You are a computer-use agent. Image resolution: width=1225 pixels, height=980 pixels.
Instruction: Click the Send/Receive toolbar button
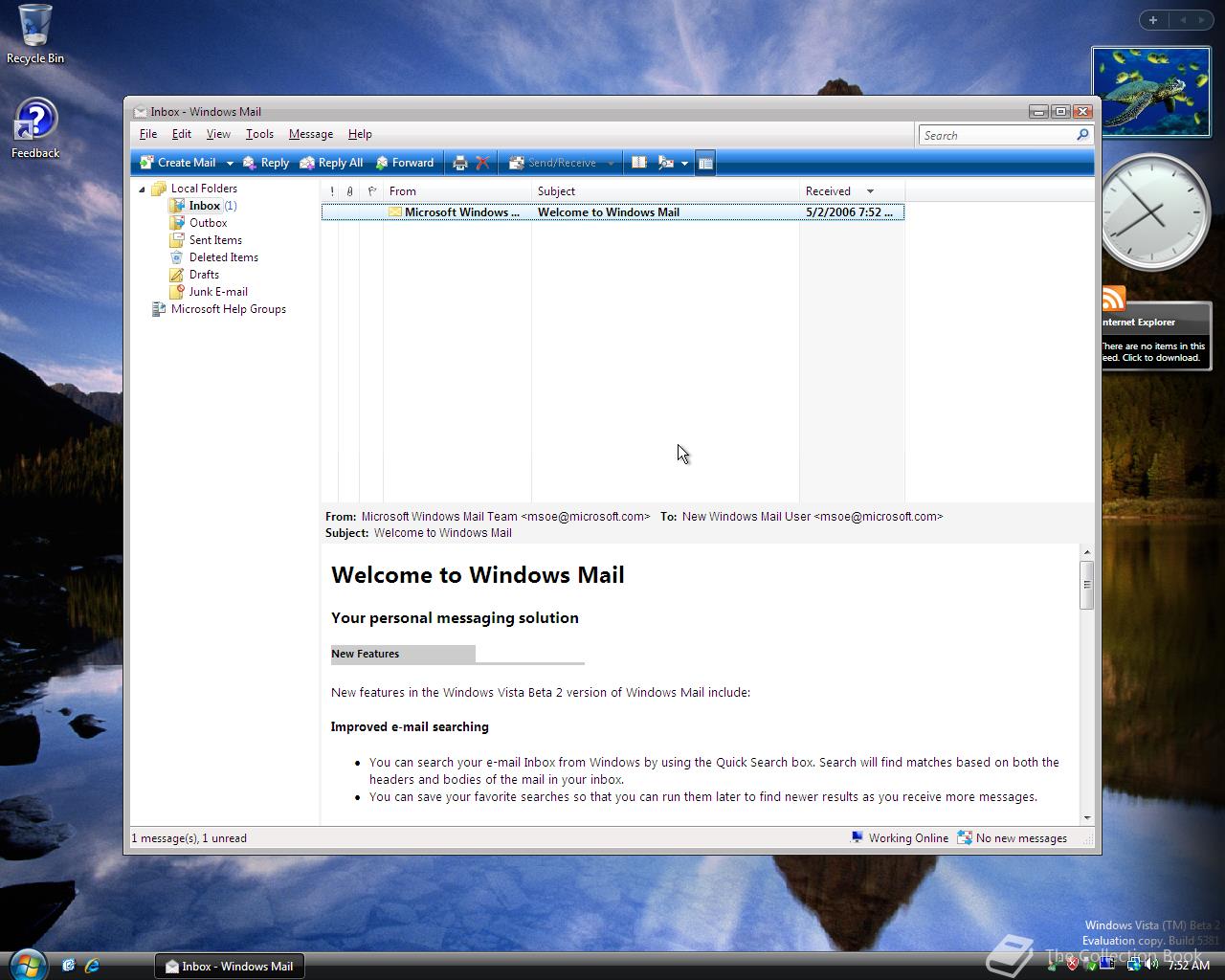pyautogui.click(x=553, y=163)
